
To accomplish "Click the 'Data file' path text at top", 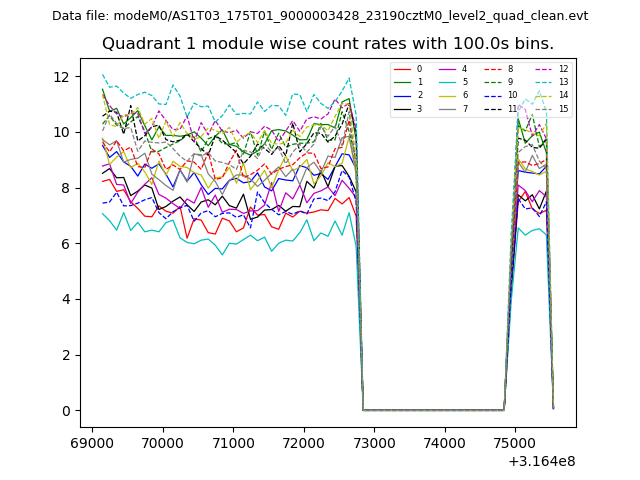I will pyautogui.click(x=320, y=16).
